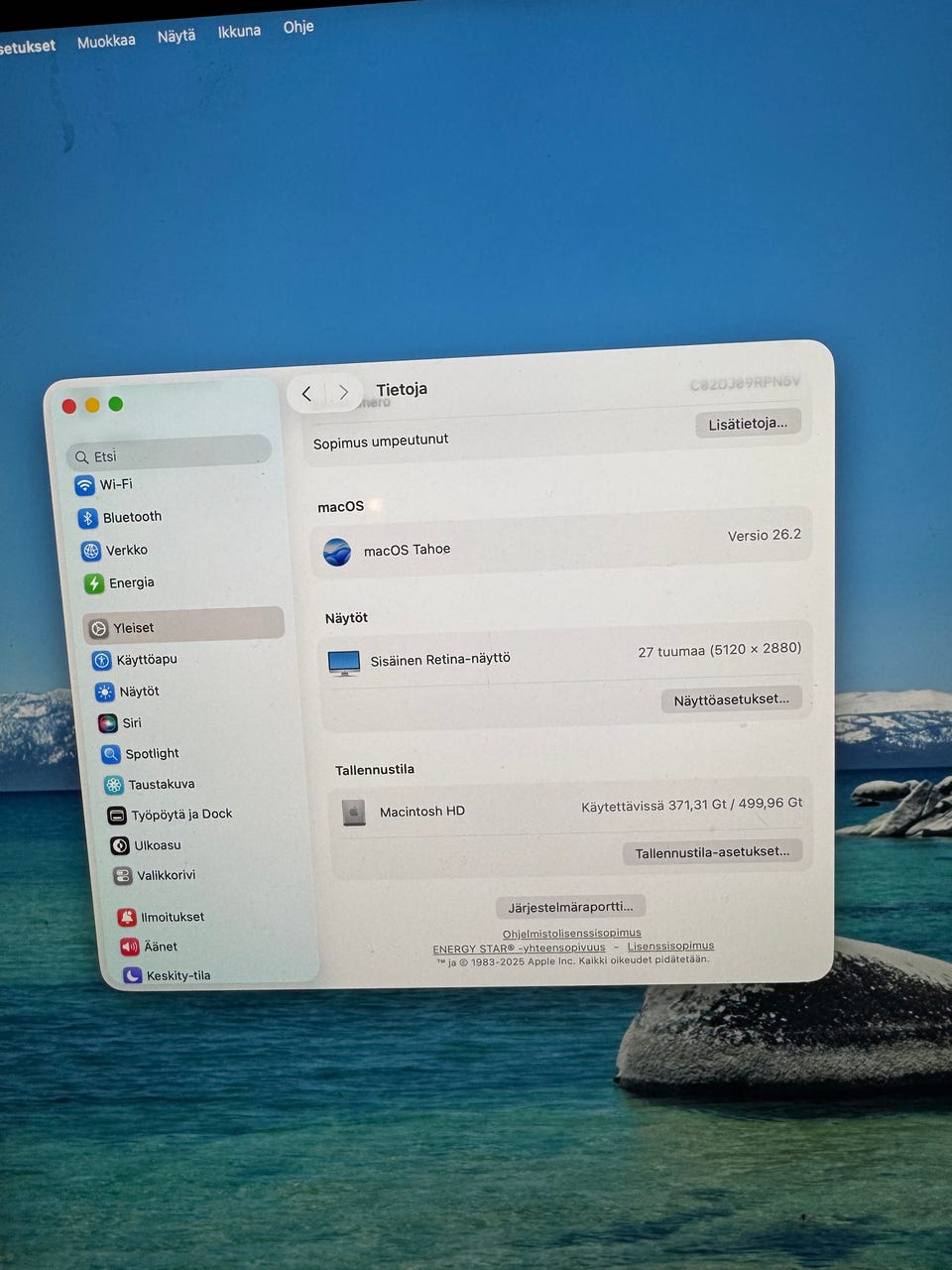Open the Muokkaa menu
The width and height of the screenshot is (952, 1270).
[x=106, y=42]
